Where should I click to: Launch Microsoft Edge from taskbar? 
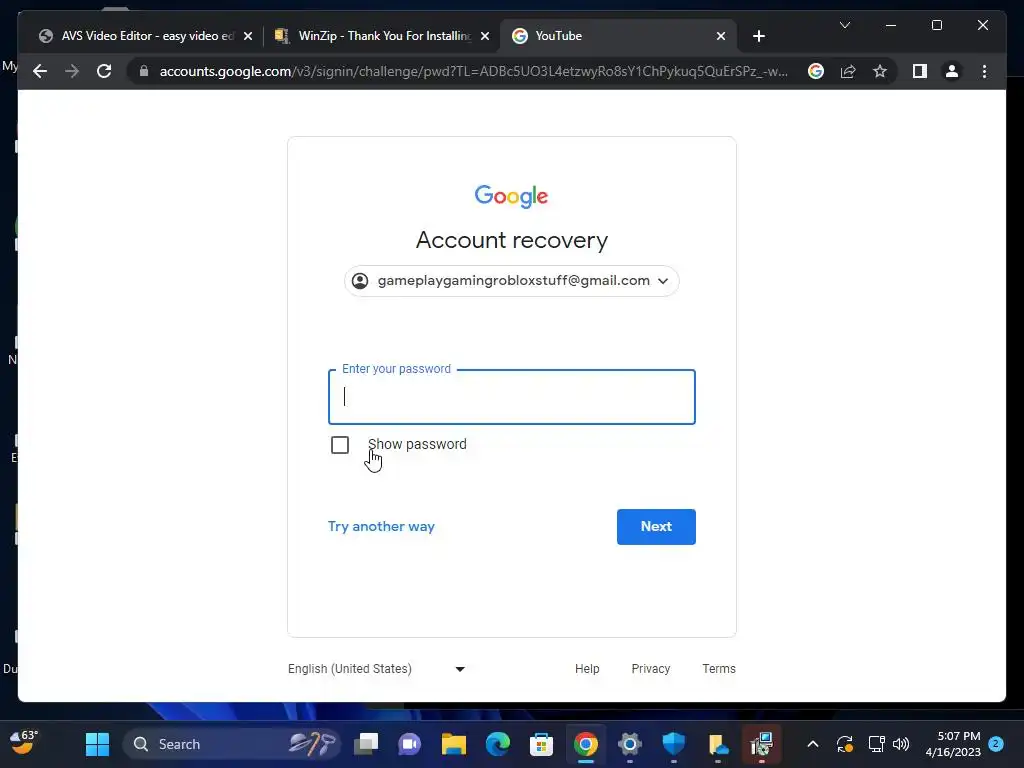498,744
